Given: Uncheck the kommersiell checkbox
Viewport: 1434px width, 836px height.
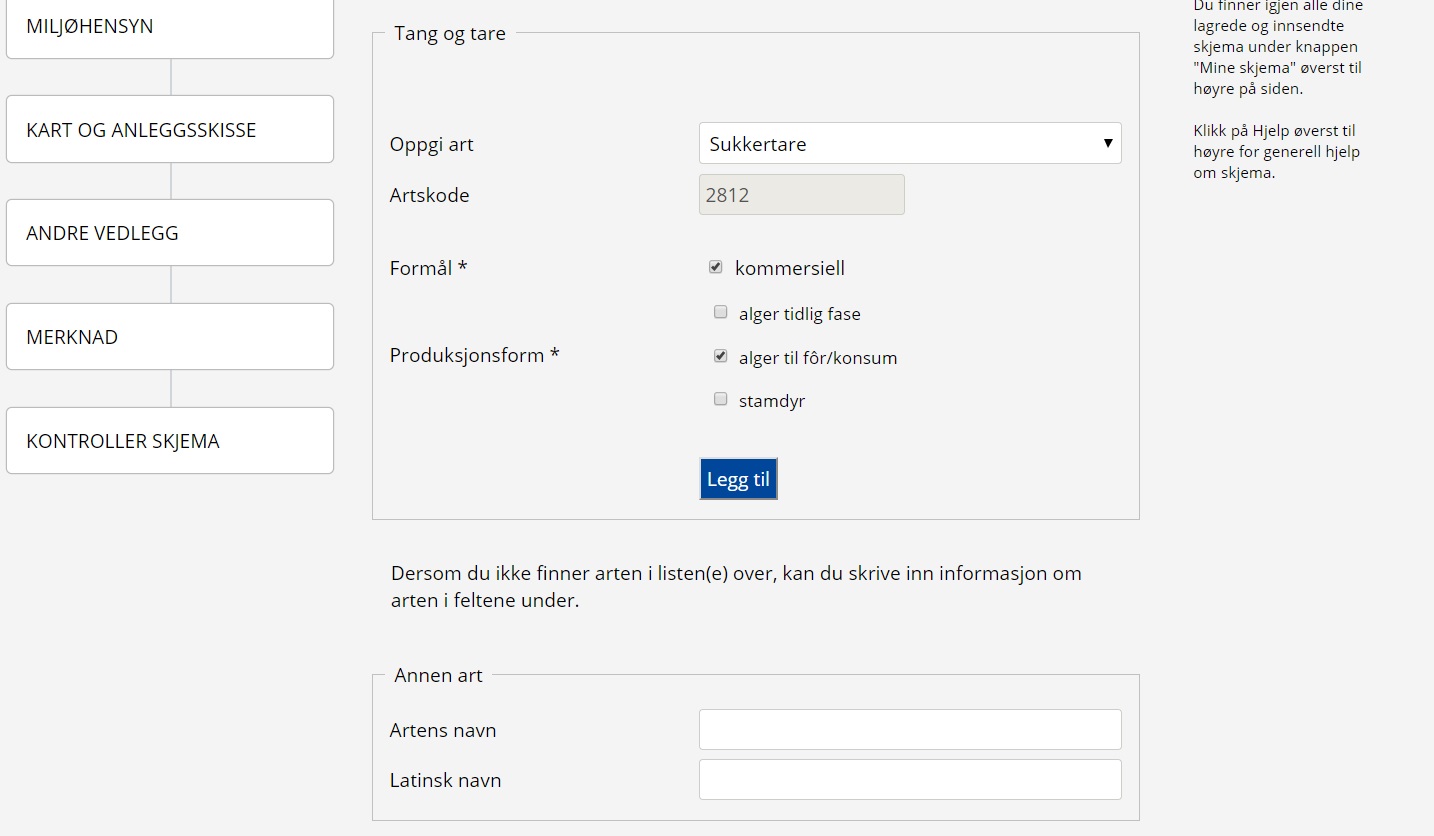Looking at the screenshot, I should 716,268.
